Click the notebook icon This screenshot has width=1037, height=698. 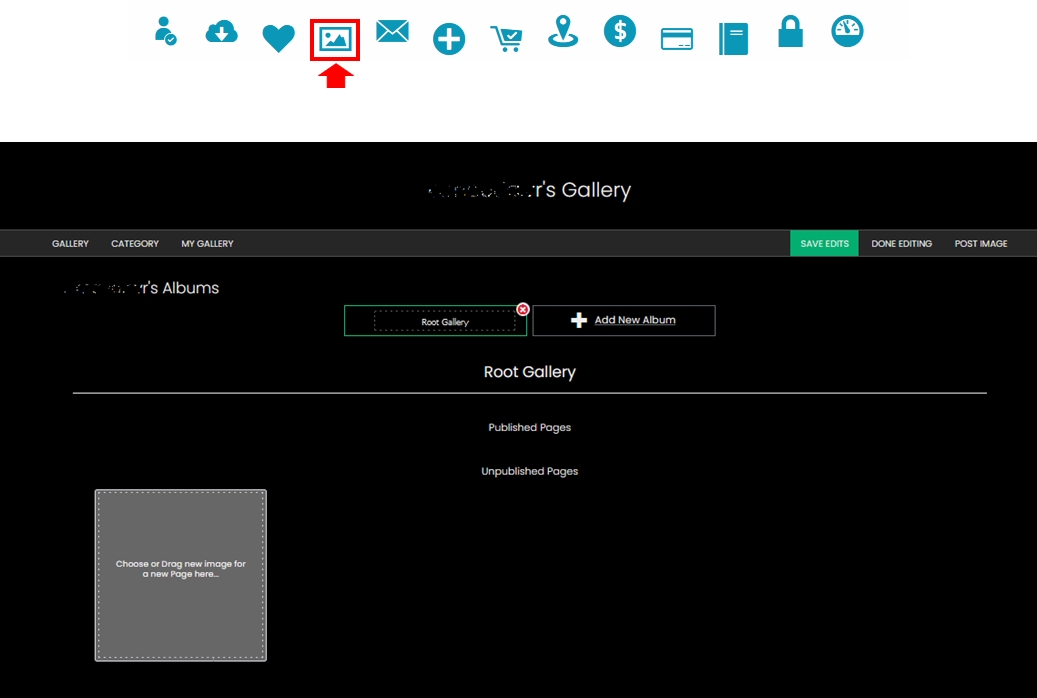click(x=733, y=39)
